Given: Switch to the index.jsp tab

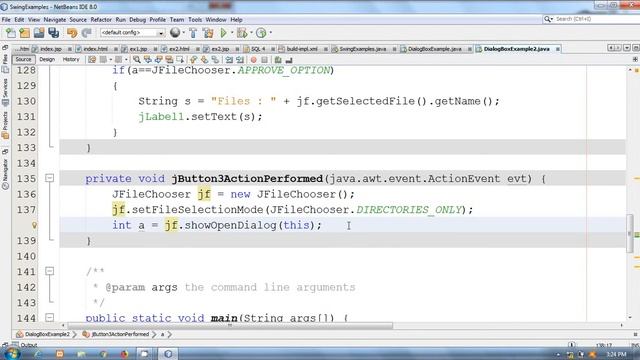Looking at the screenshot, I should pyautogui.click(x=51, y=49).
